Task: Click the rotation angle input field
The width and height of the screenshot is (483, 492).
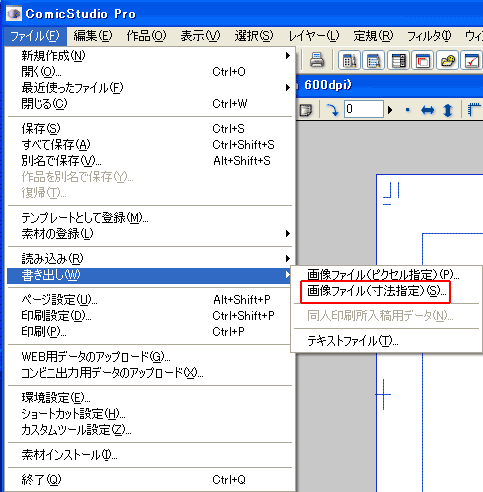Action: (363, 109)
